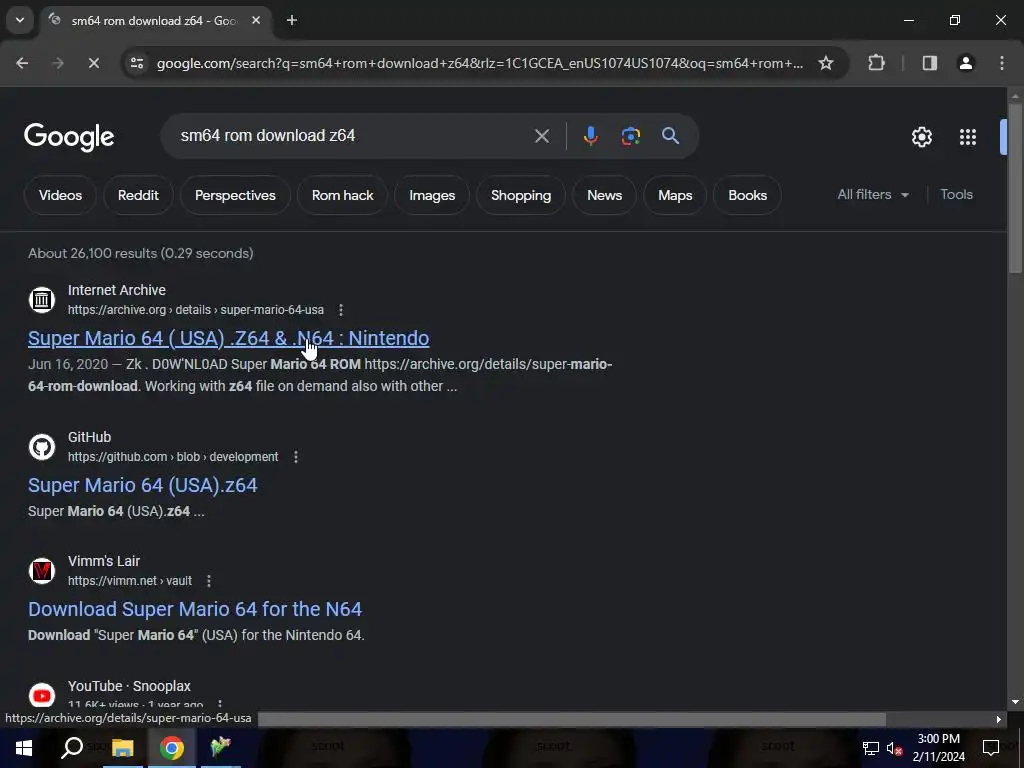
Task: Expand the All filters dropdown
Action: tap(872, 195)
